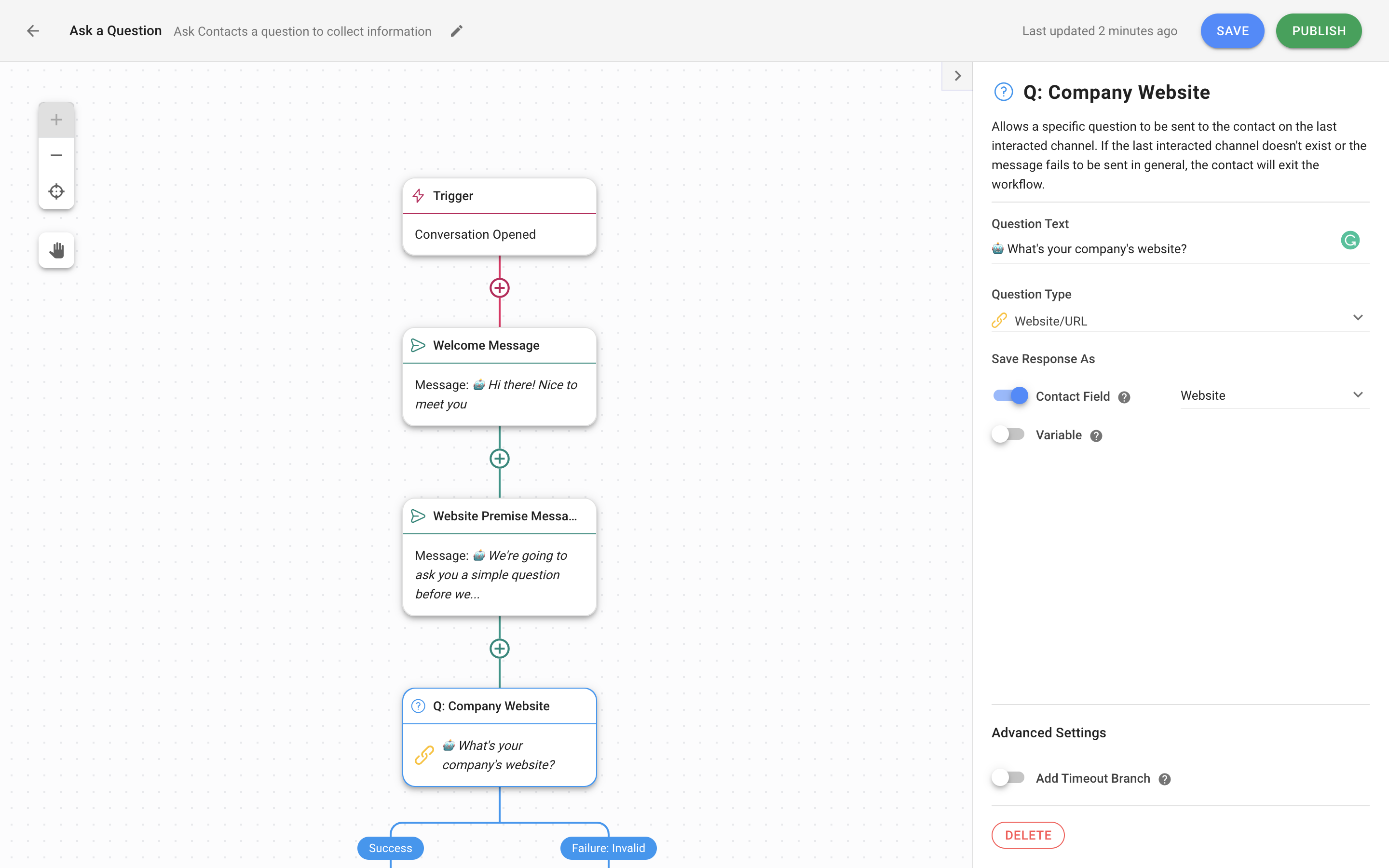Click the back arrow to exit workflow
1389x868 pixels.
pyautogui.click(x=33, y=31)
